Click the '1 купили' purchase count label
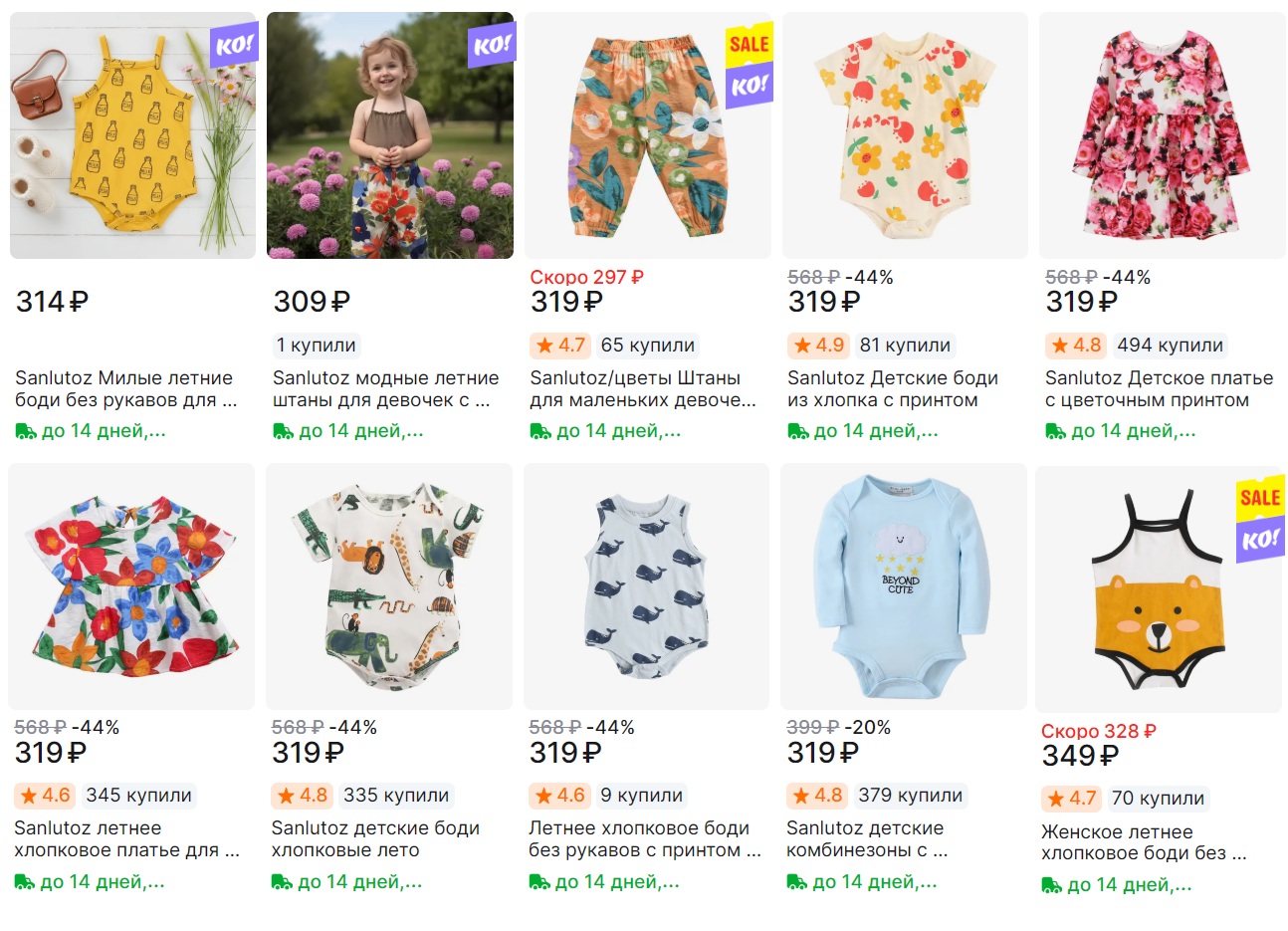Screen dimensions: 1288x931 316,346
